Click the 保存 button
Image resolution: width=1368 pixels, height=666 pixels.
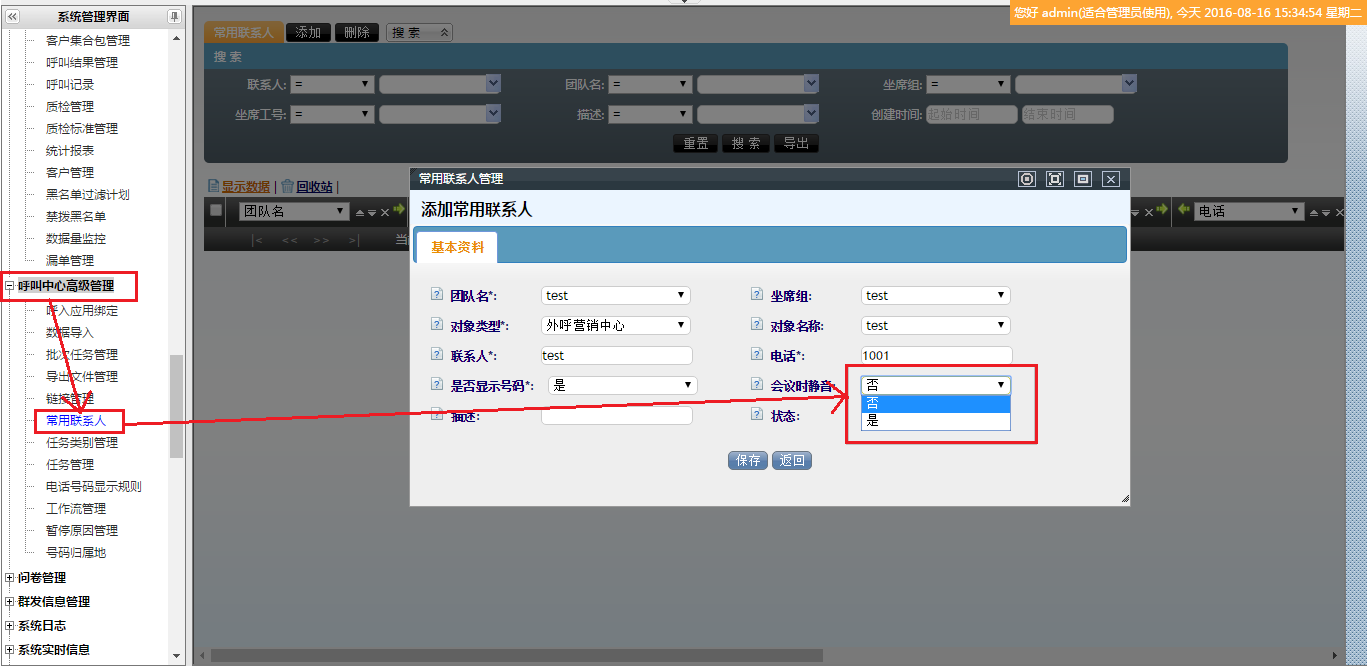point(747,461)
